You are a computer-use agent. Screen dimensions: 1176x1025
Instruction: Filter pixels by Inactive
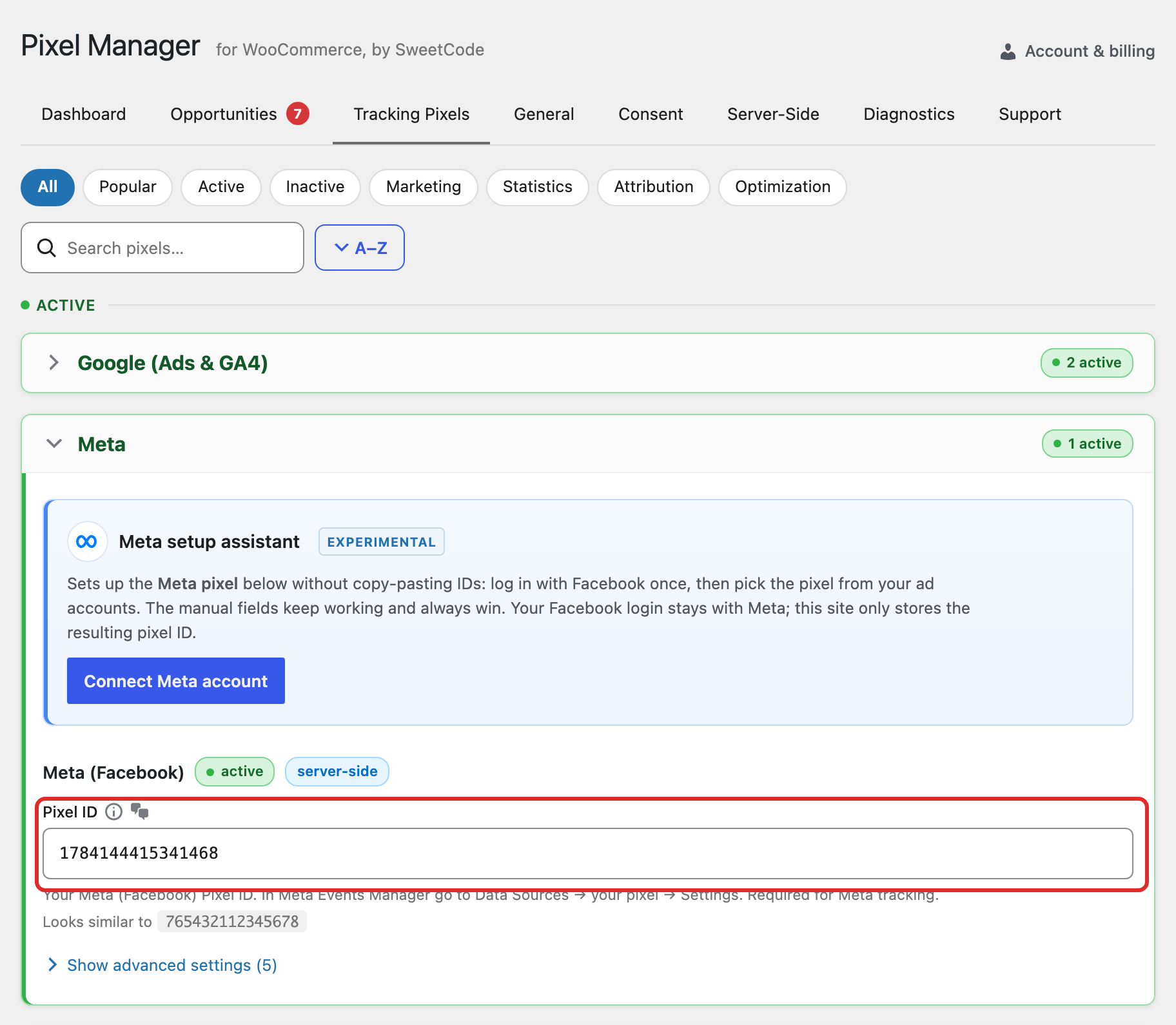(315, 187)
